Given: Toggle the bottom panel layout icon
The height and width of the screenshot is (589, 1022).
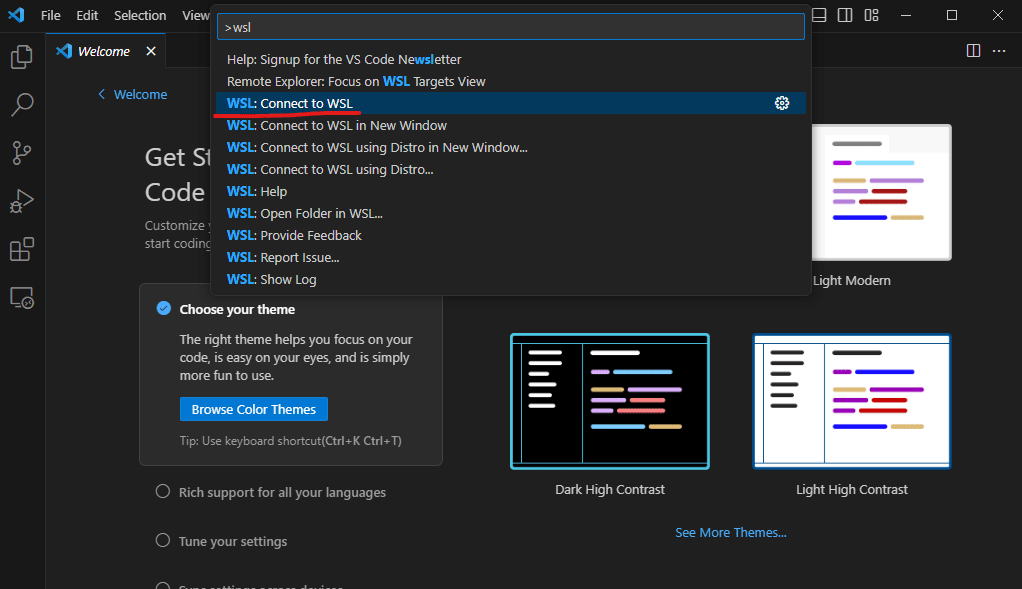Looking at the screenshot, I should (x=819, y=15).
